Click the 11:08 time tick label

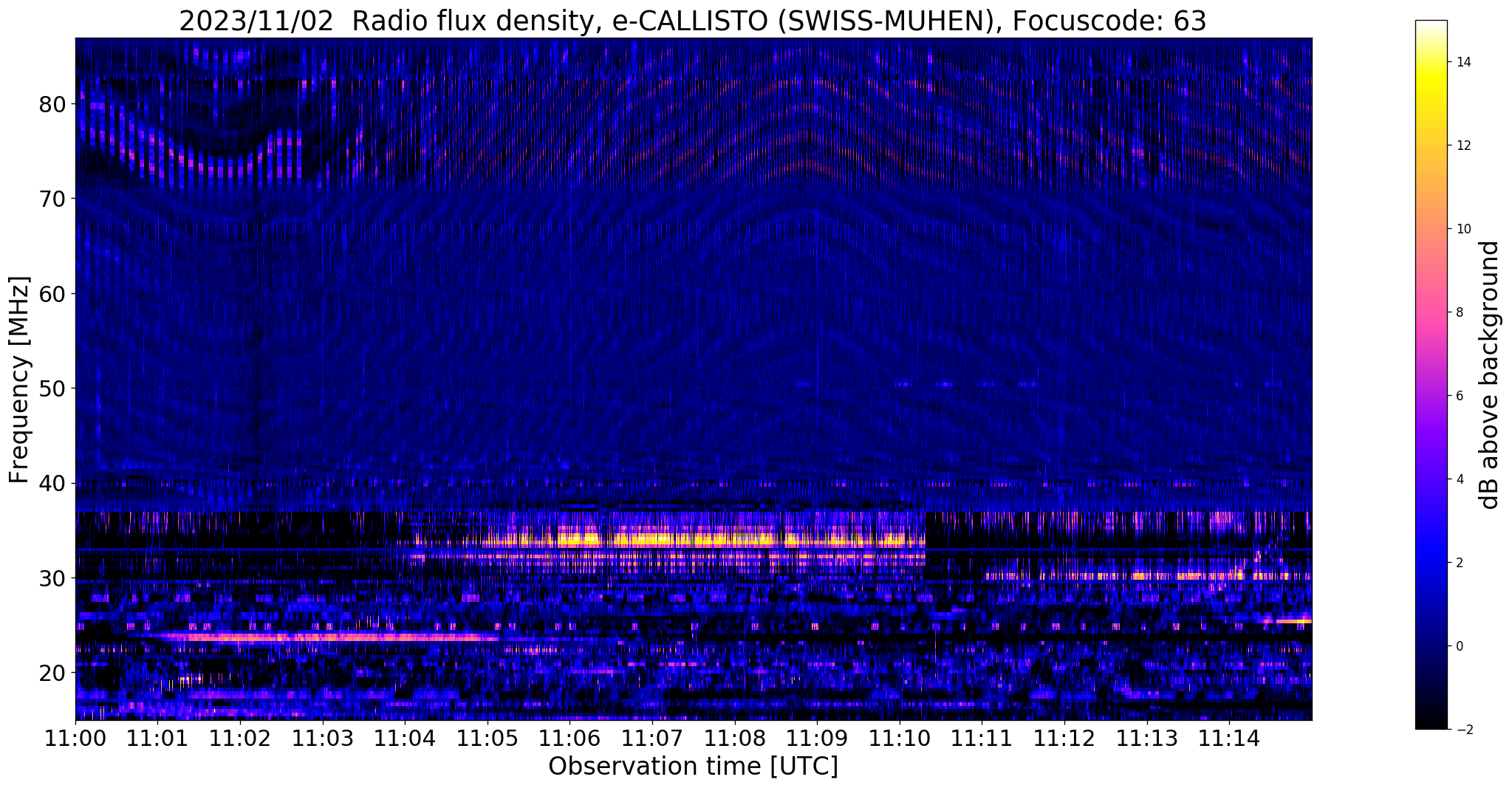coord(735,738)
